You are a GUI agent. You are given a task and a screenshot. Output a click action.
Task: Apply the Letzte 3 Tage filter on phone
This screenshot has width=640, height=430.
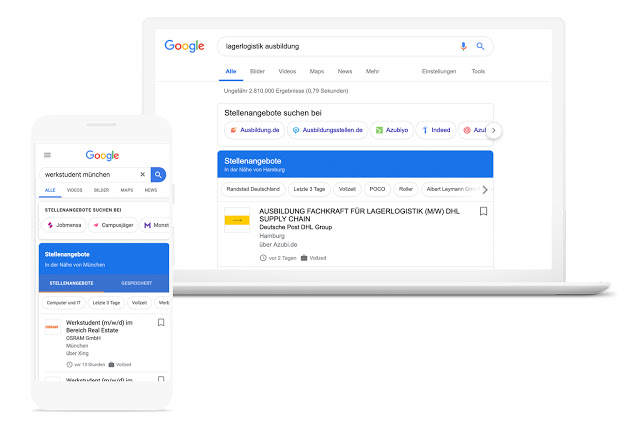coord(106,303)
